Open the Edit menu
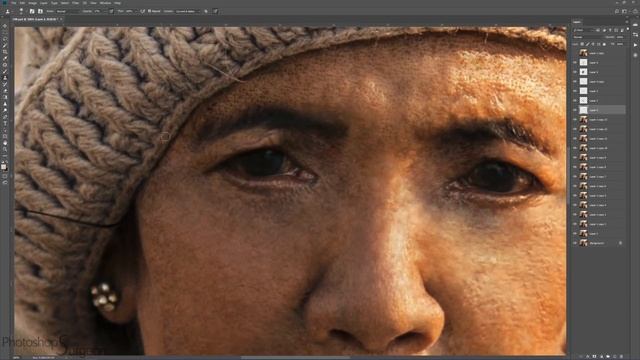The height and width of the screenshot is (360, 640). [x=23, y=3]
